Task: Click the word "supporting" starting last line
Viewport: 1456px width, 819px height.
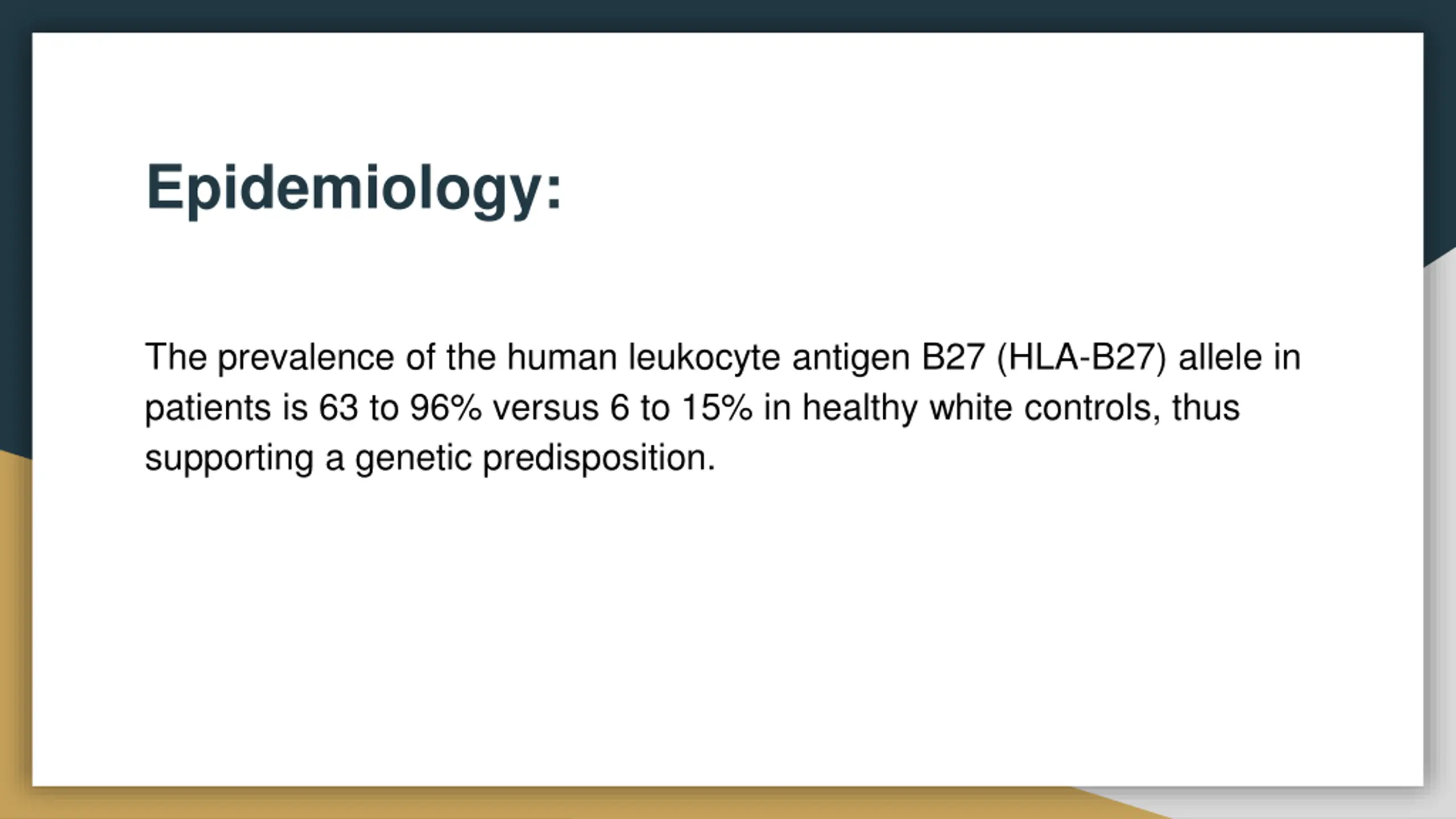Action: coord(229,458)
